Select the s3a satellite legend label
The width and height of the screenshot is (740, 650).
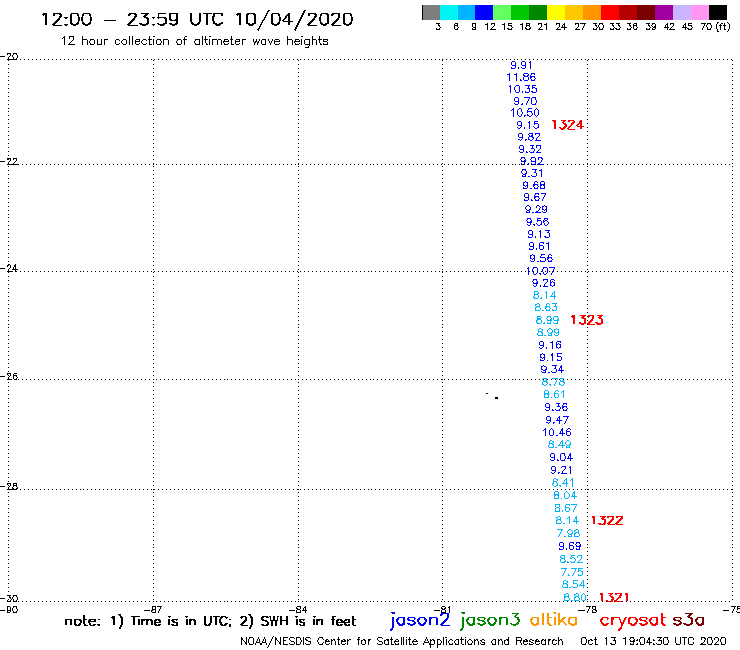[689, 620]
